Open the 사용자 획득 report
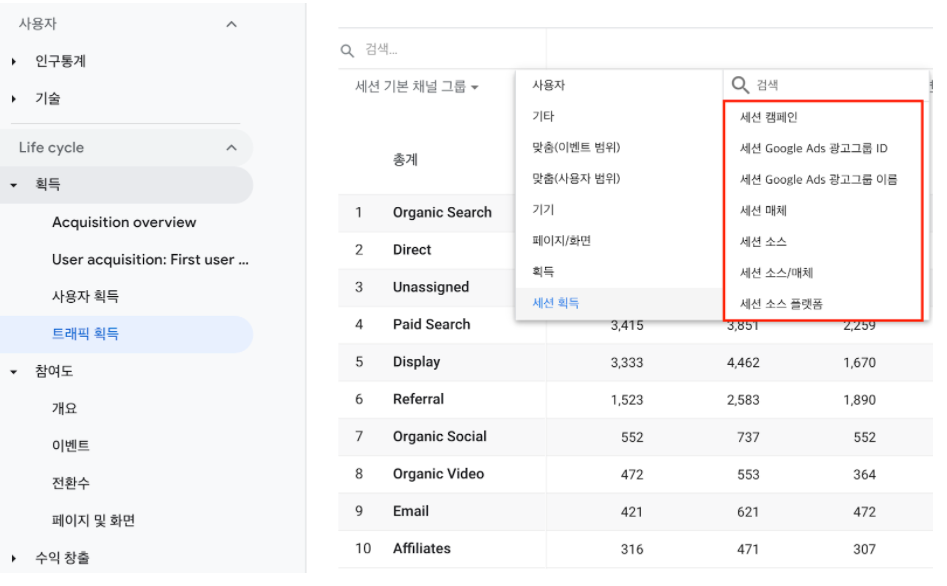Image resolution: width=947 pixels, height=586 pixels. (x=85, y=297)
